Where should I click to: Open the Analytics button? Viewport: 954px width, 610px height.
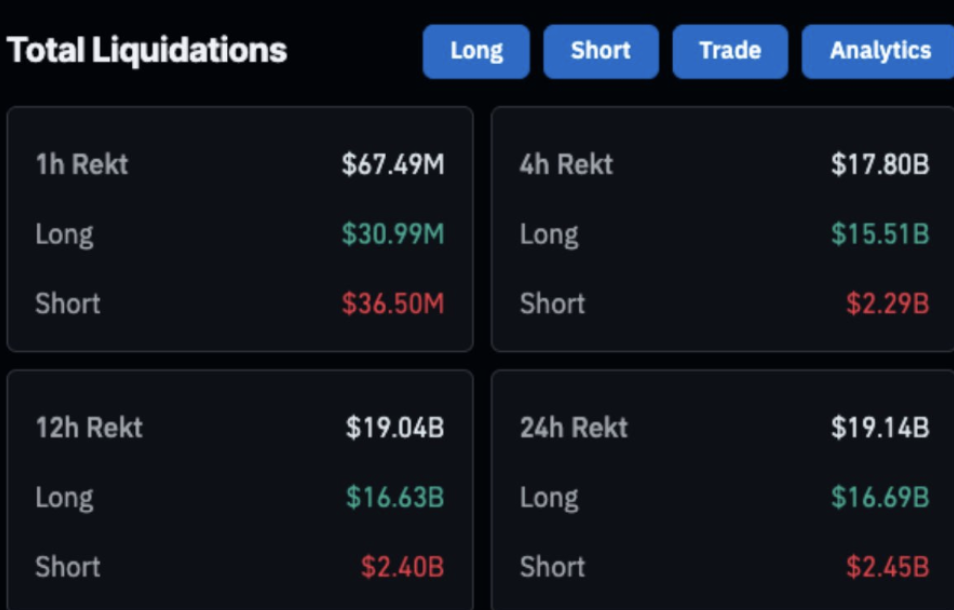(879, 51)
